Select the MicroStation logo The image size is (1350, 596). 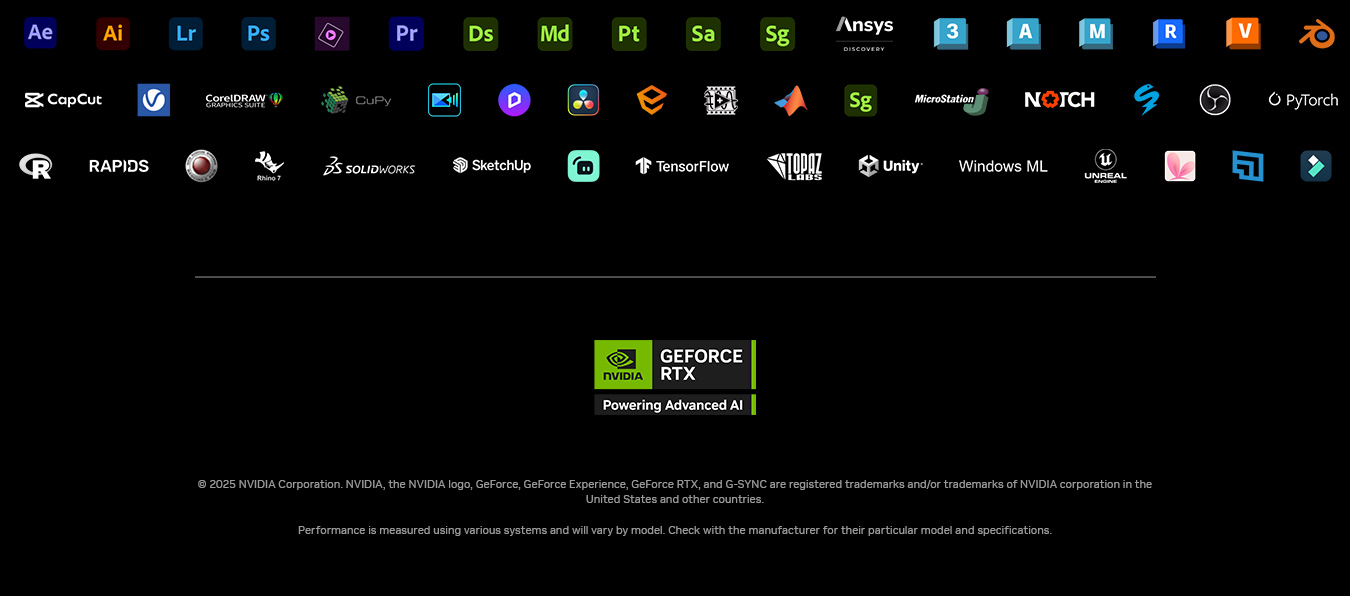pos(951,100)
